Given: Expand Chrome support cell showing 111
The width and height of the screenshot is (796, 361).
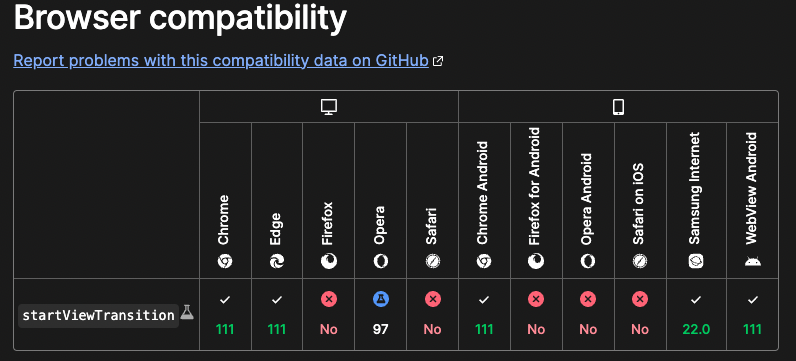Looking at the screenshot, I should pos(225,314).
